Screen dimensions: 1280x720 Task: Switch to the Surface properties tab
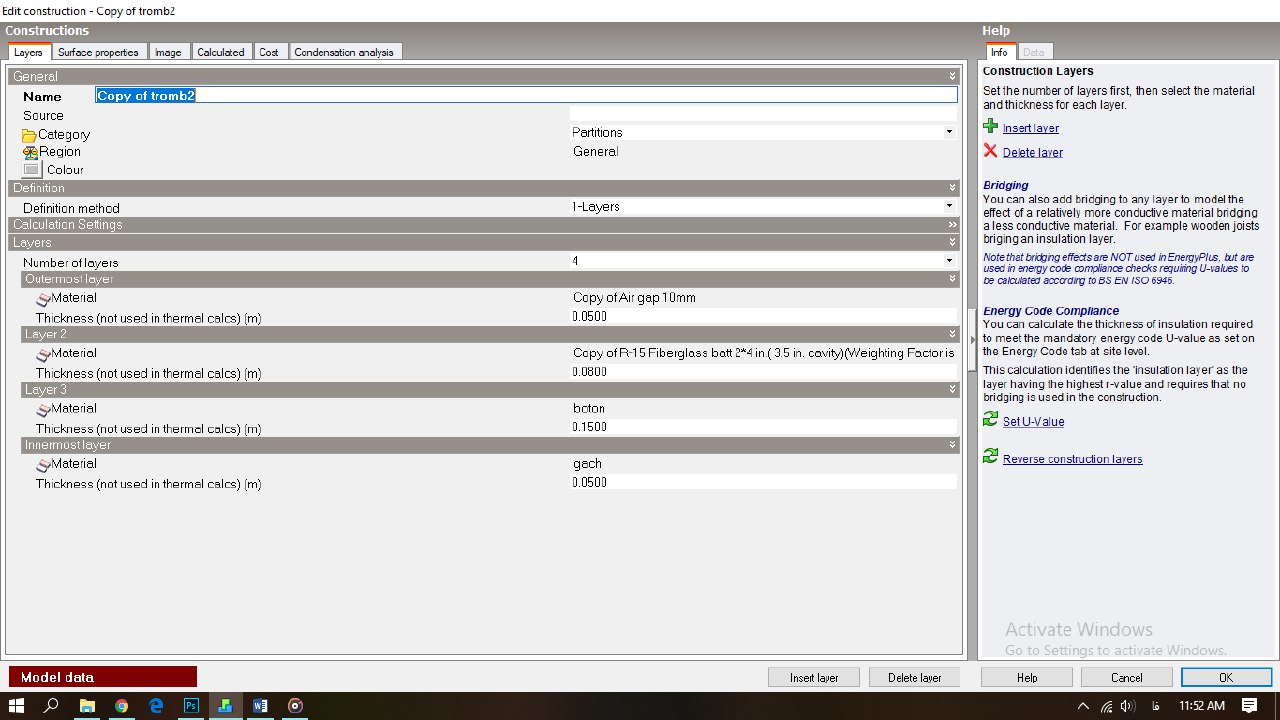coord(98,52)
